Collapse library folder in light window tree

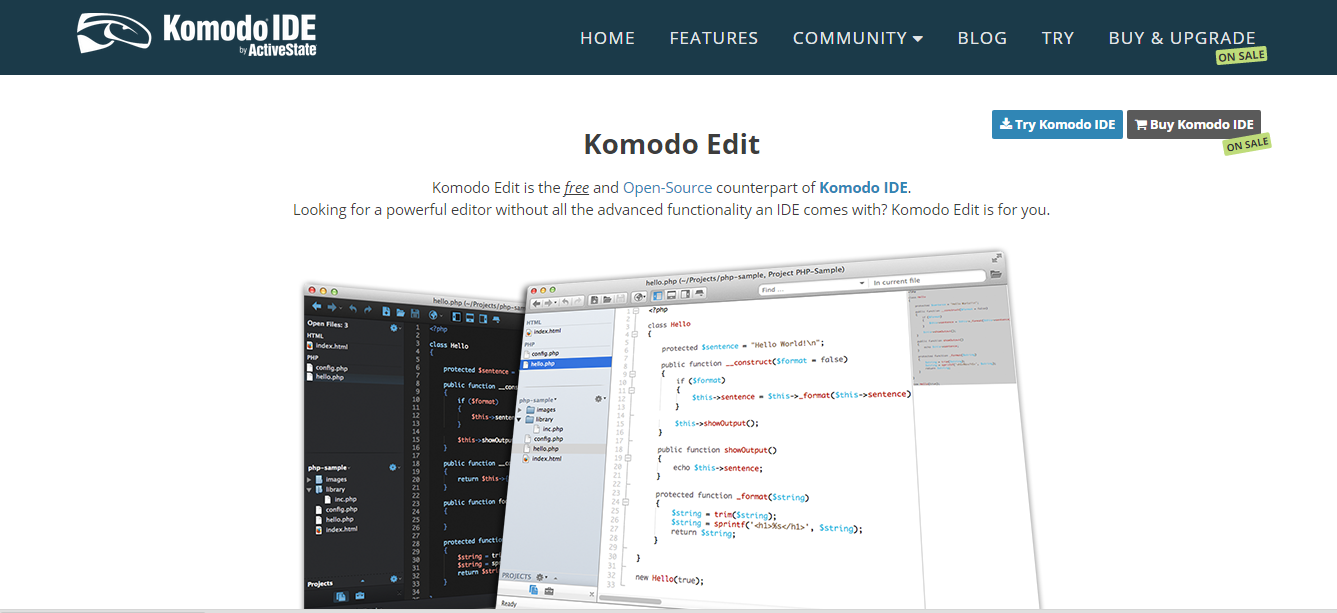tap(519, 419)
